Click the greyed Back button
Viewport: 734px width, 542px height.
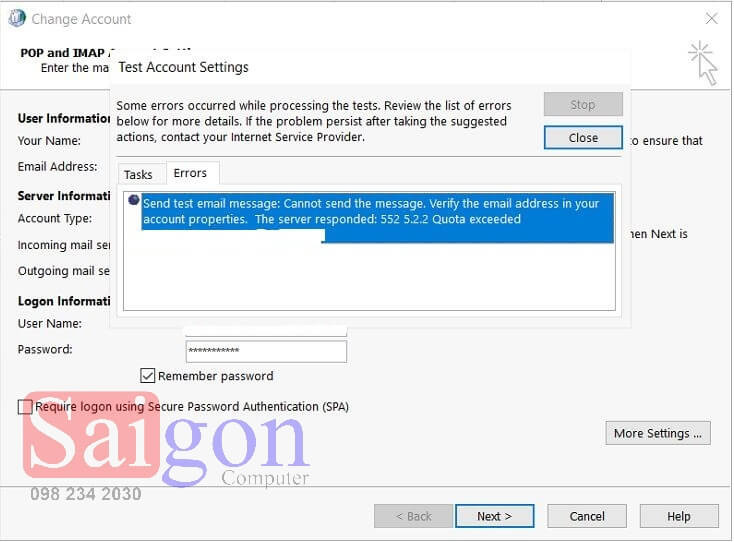point(413,516)
